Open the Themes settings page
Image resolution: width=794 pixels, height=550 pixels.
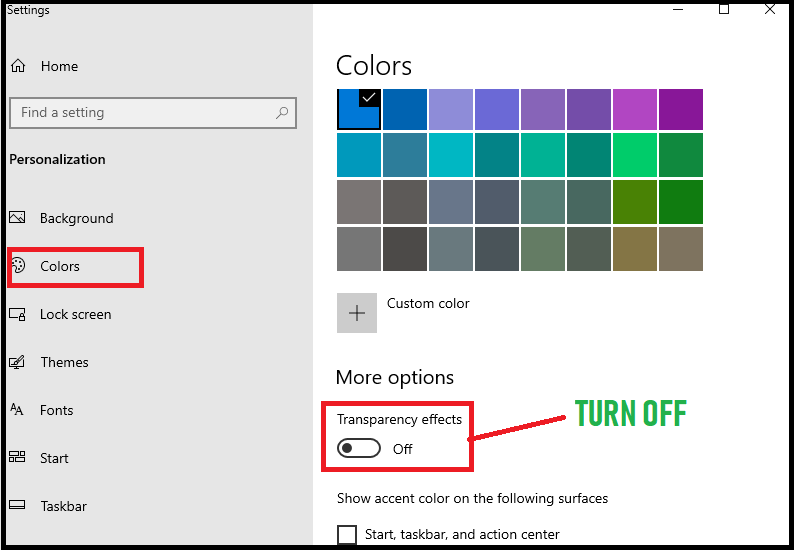[64, 362]
